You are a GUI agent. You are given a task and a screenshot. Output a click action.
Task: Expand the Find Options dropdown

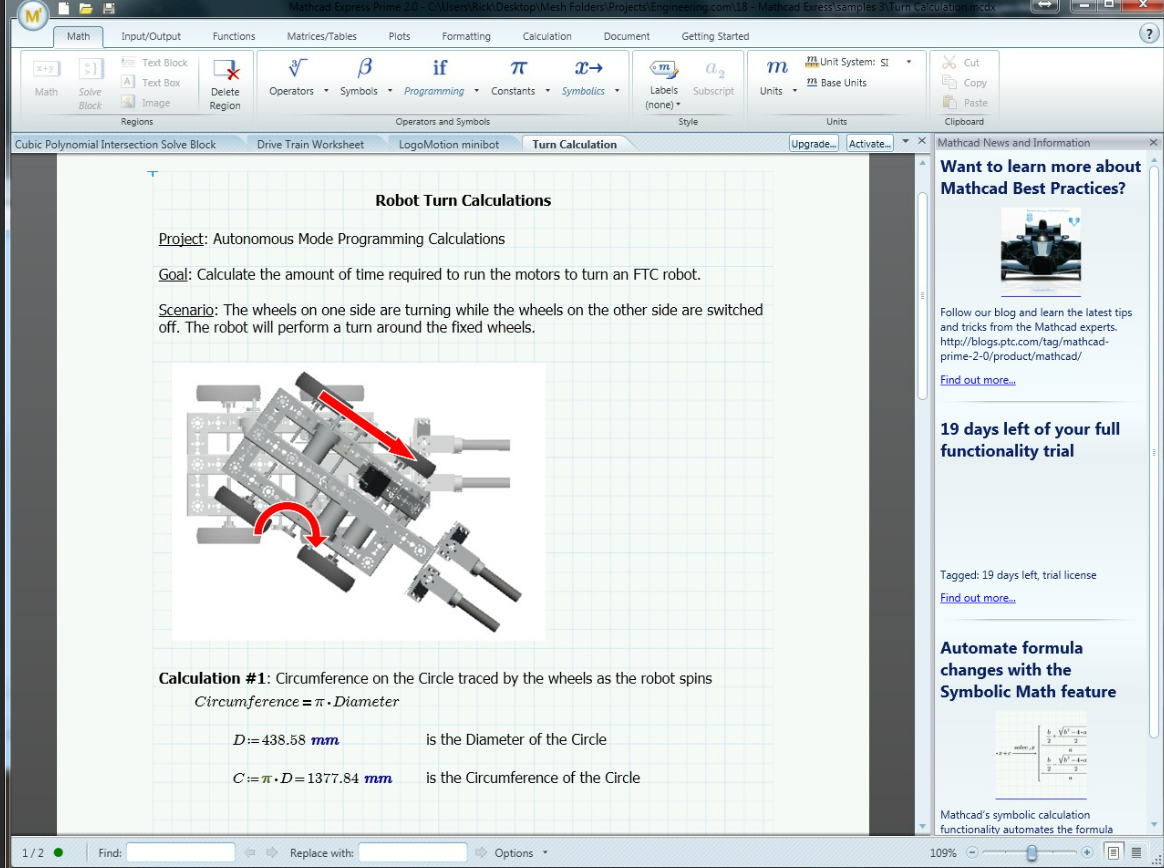click(x=545, y=852)
